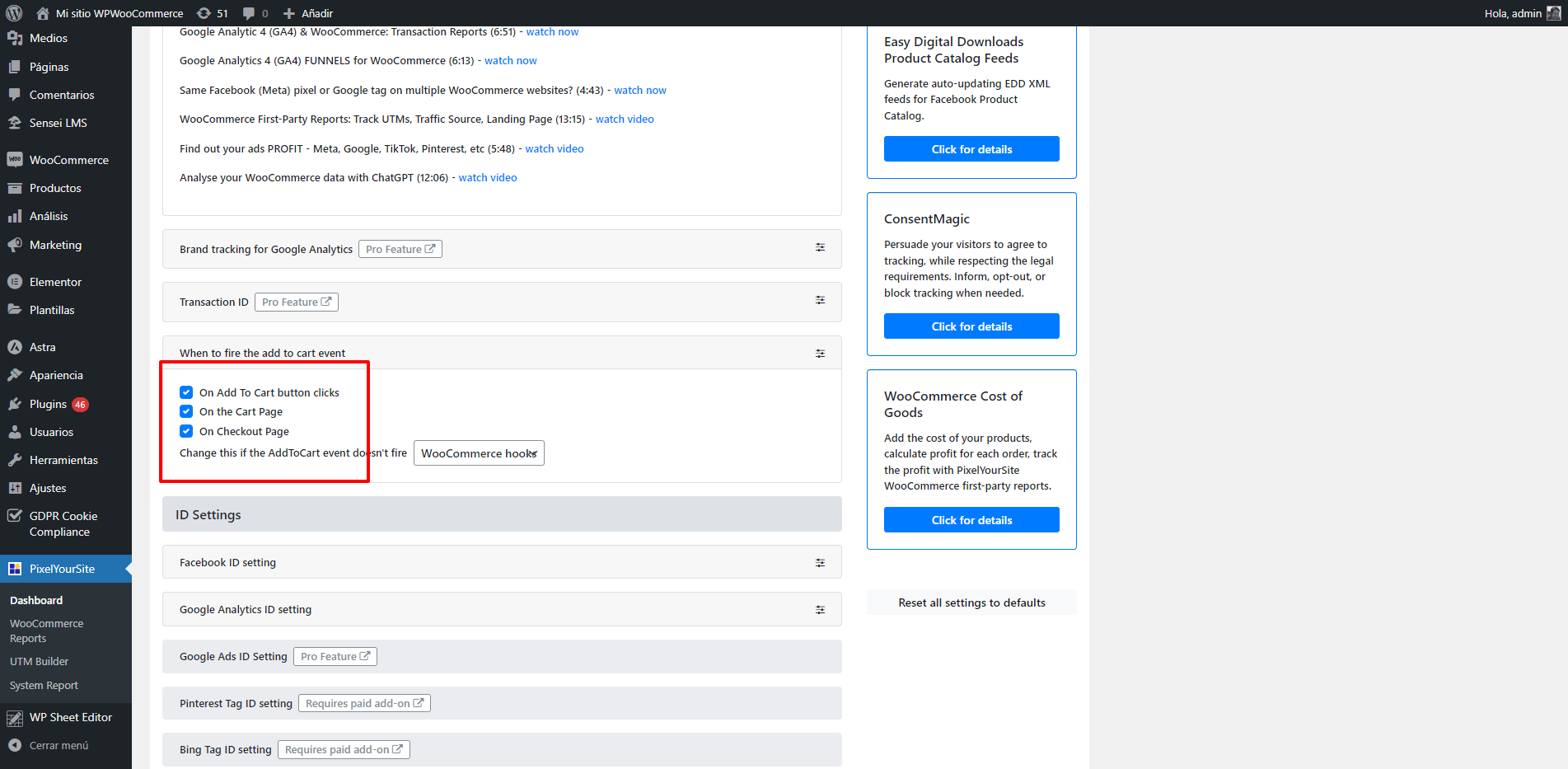This screenshot has width=1568, height=769.
Task: Click details for Easy Digital Downloads Feeds
Action: coord(971,149)
